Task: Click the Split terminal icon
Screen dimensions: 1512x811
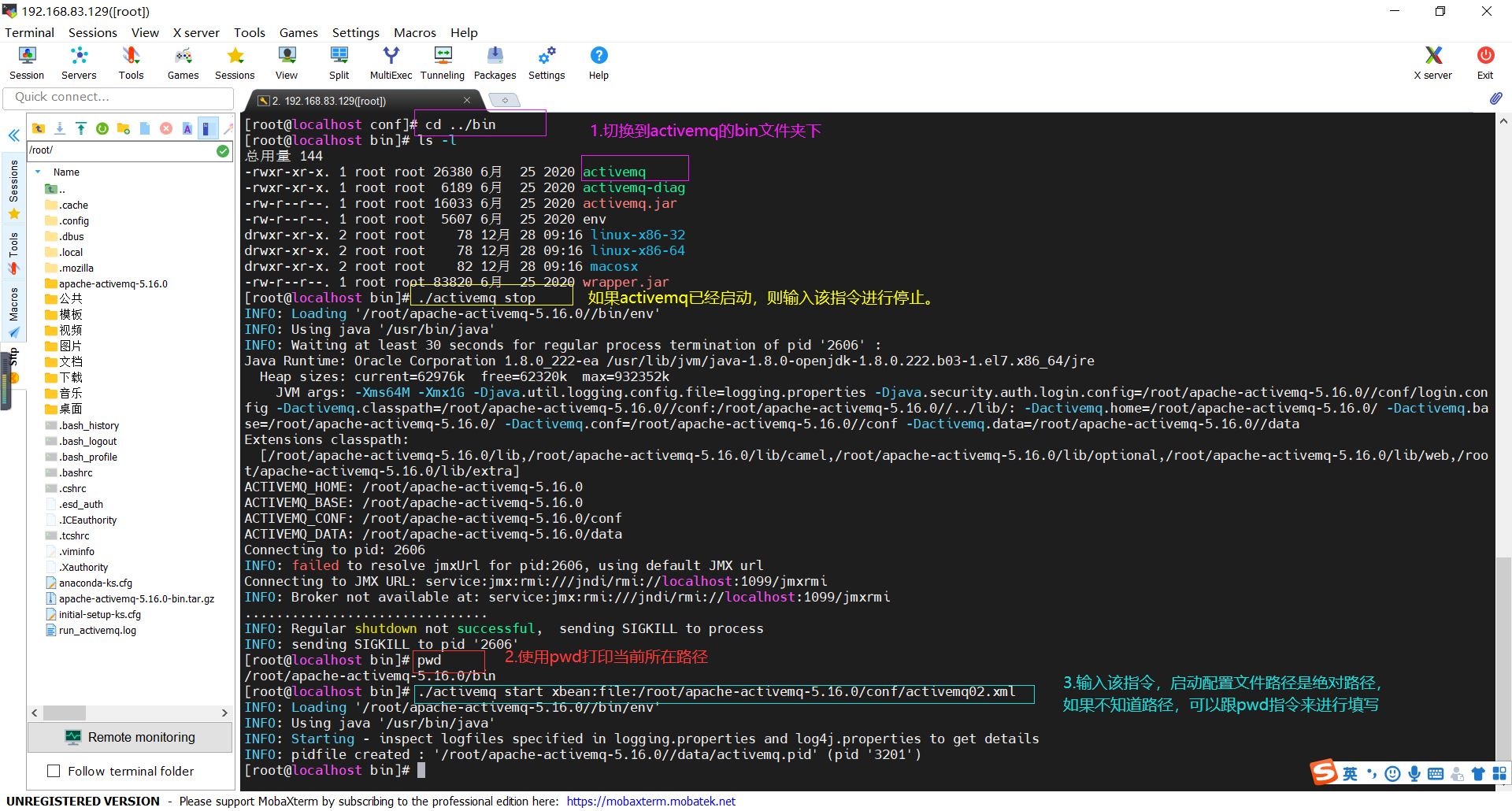Action: coord(339,63)
